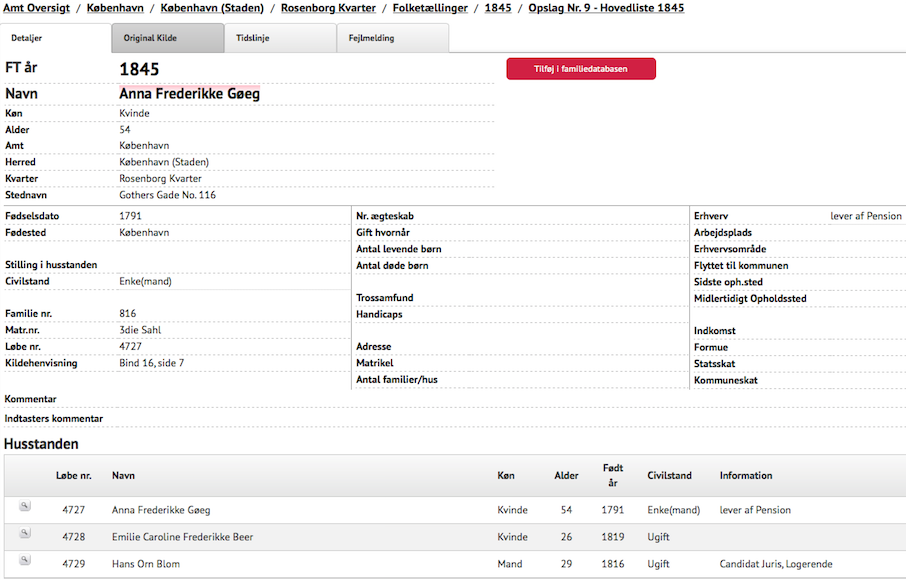The height and width of the screenshot is (580, 906).
Task: Select the Fejlmelding tab
Action: [x=371, y=38]
